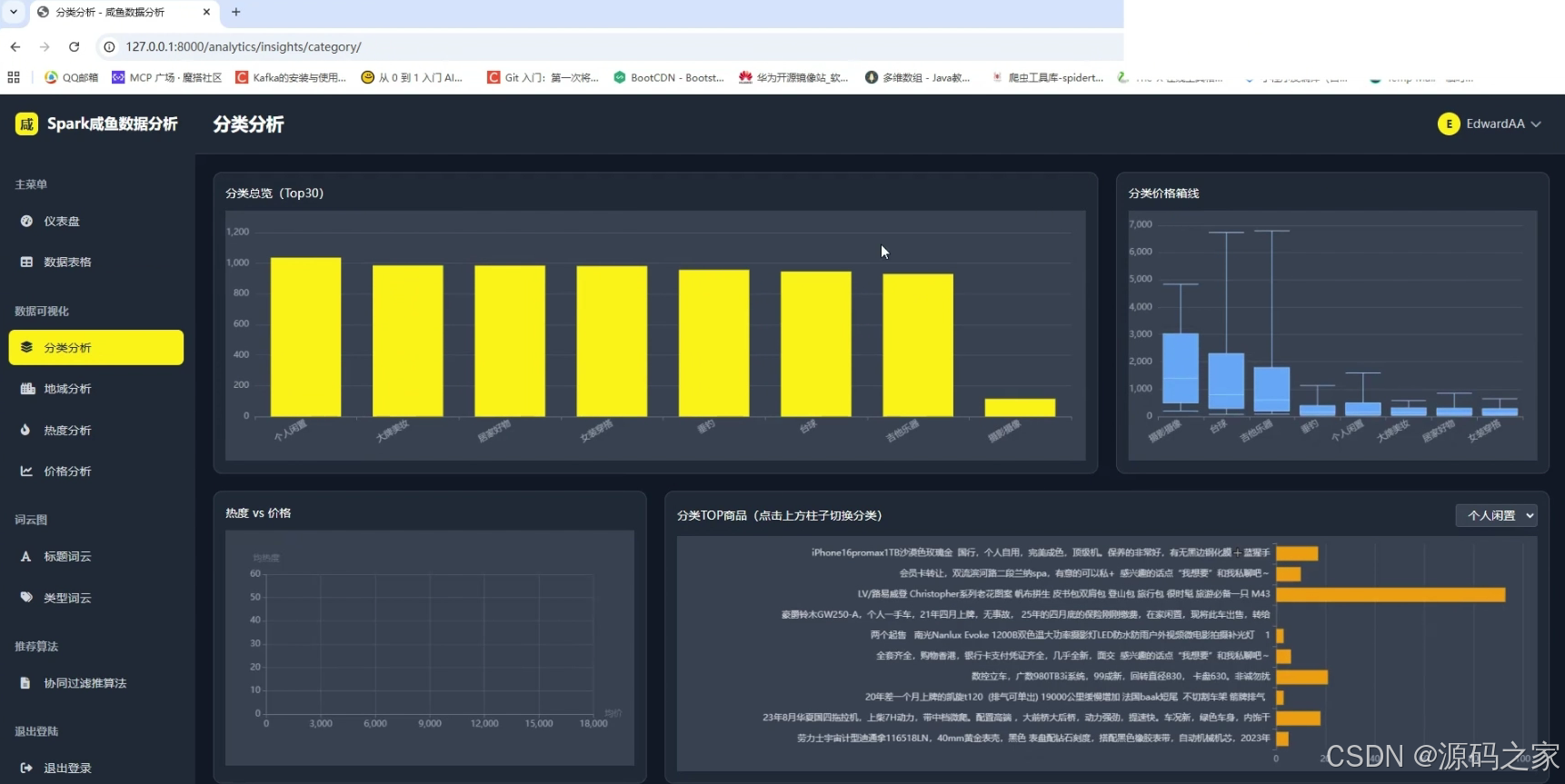Open 协同过滤推荐算法 menu item
Screen dimensions: 1565x784
pyautogui.click(x=96, y=682)
